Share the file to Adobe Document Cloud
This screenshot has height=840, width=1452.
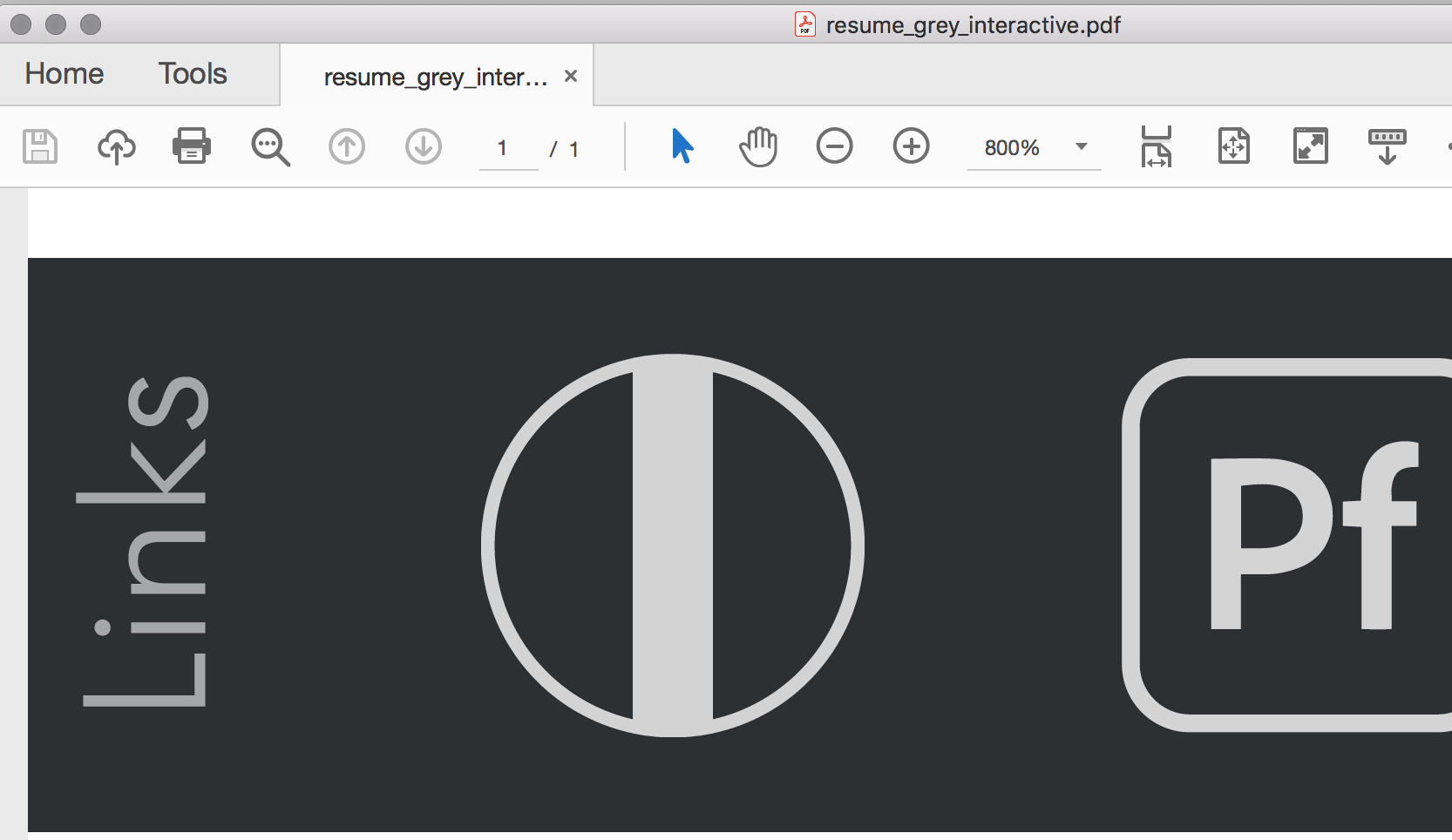pyautogui.click(x=116, y=146)
